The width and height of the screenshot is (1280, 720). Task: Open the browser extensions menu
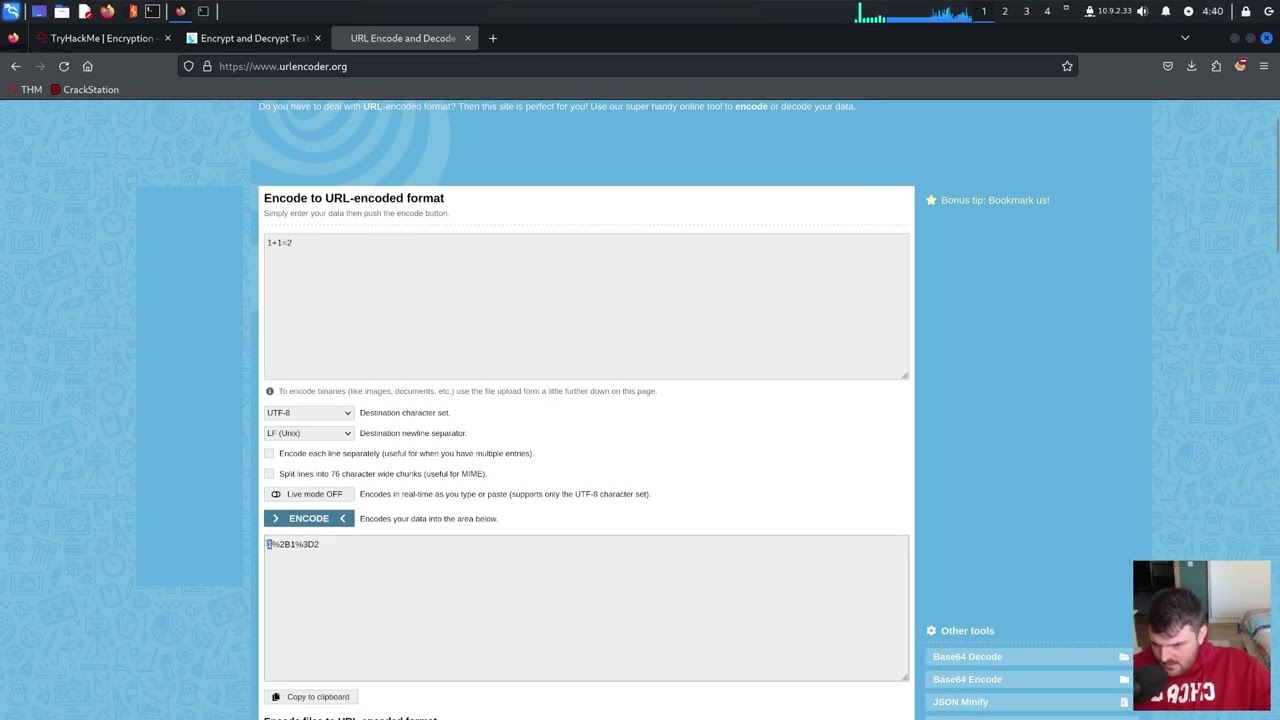pos(1216,66)
